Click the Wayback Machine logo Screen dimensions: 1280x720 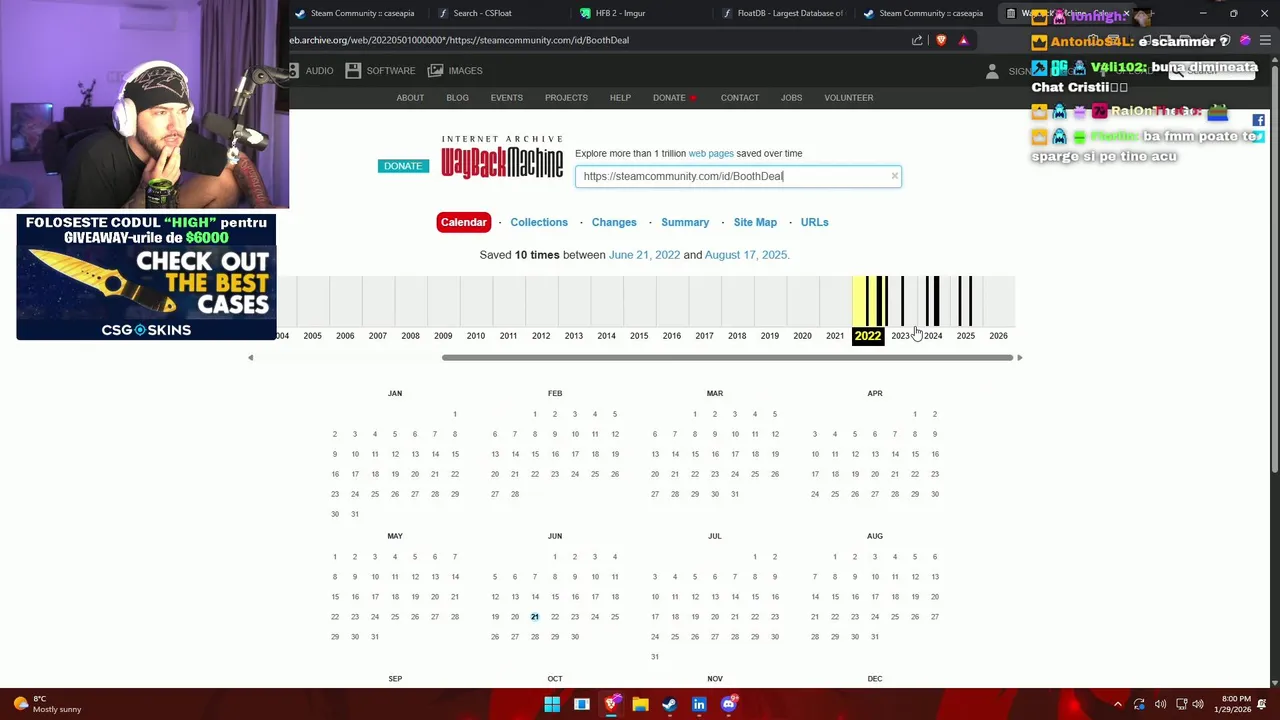point(502,158)
